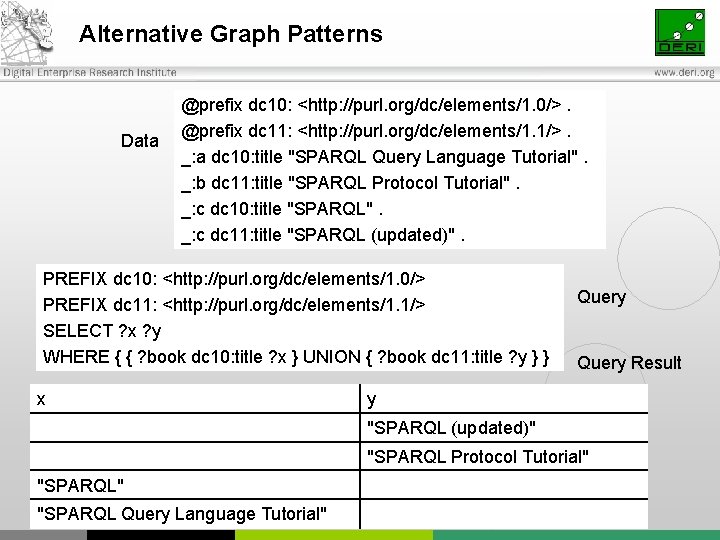720x540 pixels.
Task: Click the green DERI logo
Action: [x=680, y=32]
